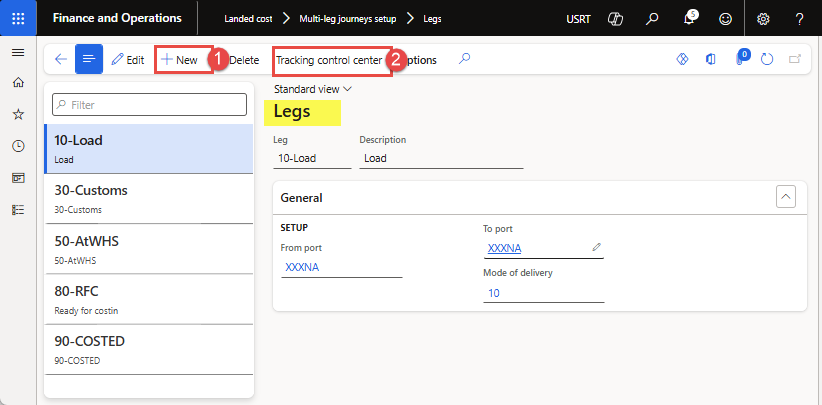
Task: Collapse the General section
Action: [x=786, y=197]
